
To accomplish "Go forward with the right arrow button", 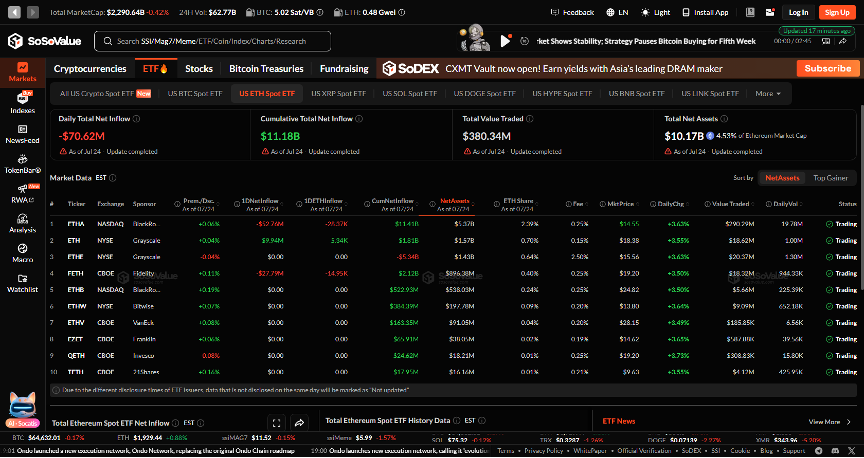I will 33,12.
